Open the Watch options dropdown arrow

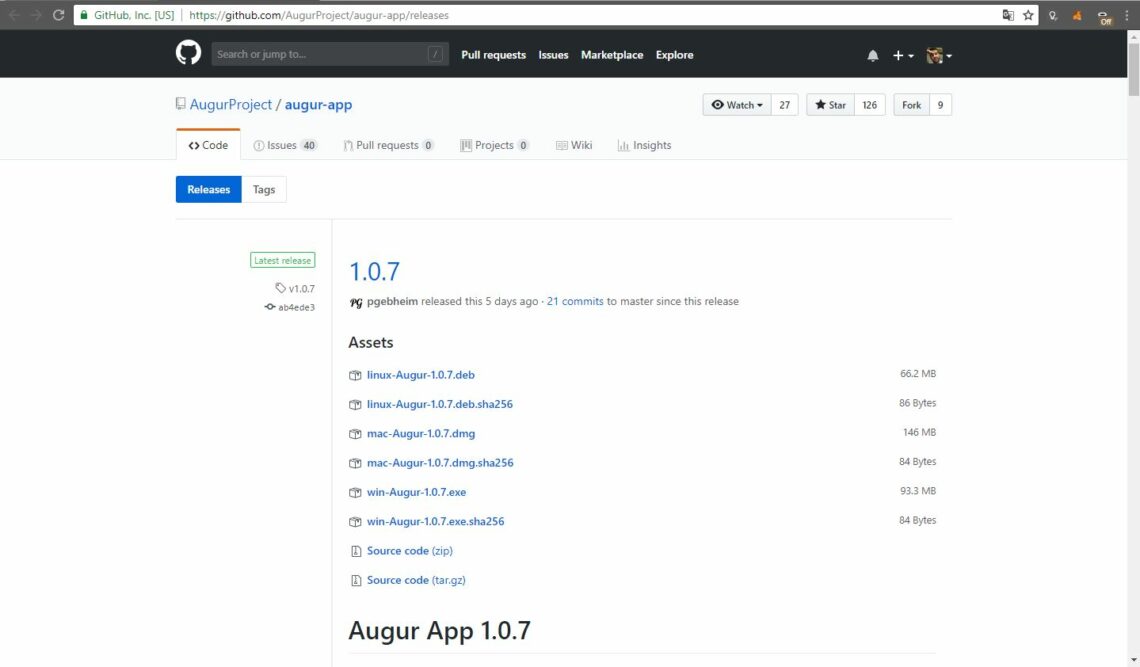758,104
